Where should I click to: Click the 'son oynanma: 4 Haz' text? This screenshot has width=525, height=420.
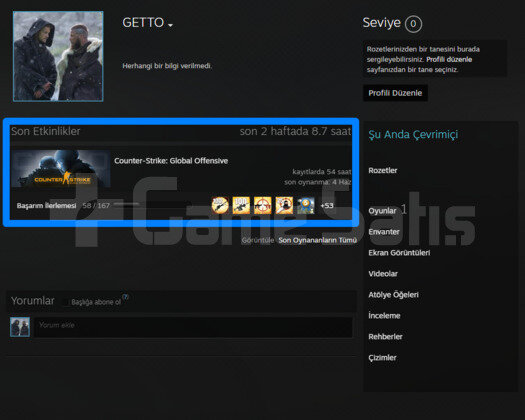[x=318, y=182]
